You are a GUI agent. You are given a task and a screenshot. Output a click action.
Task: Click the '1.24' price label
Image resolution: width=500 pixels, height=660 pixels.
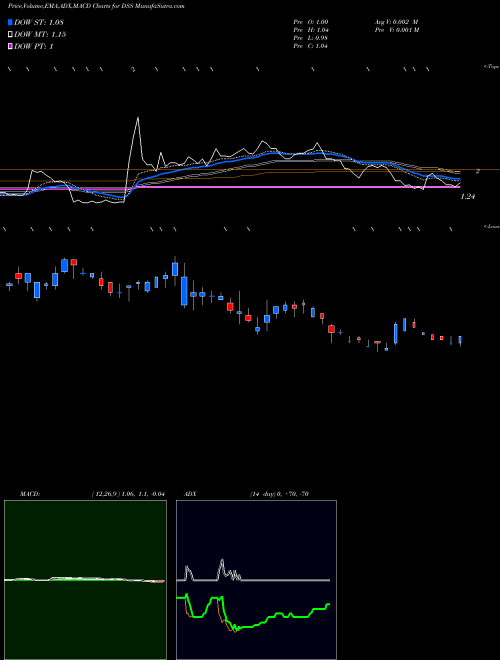tap(468, 197)
